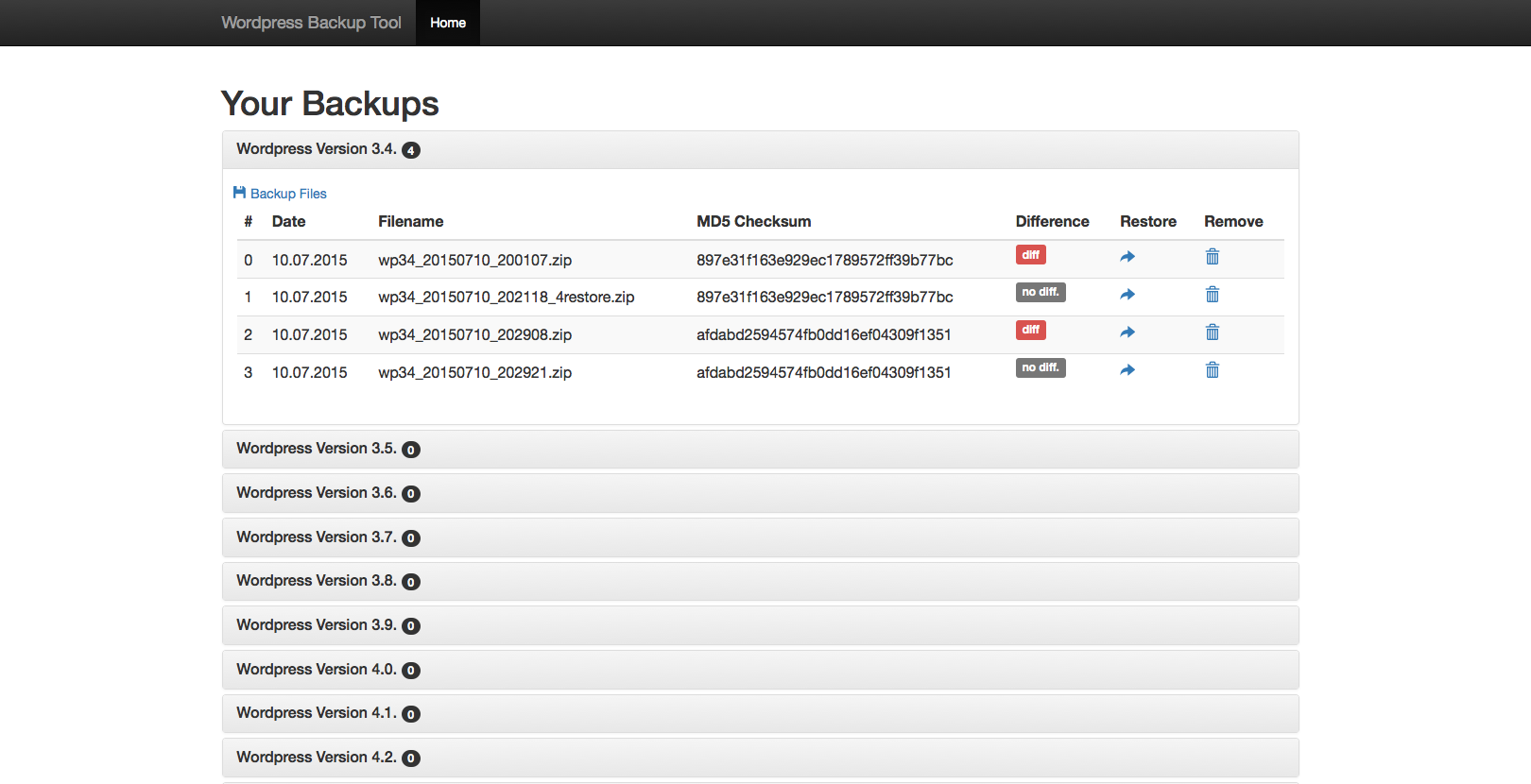Expand the Wordpress Version 3.7 panel

[x=761, y=537]
